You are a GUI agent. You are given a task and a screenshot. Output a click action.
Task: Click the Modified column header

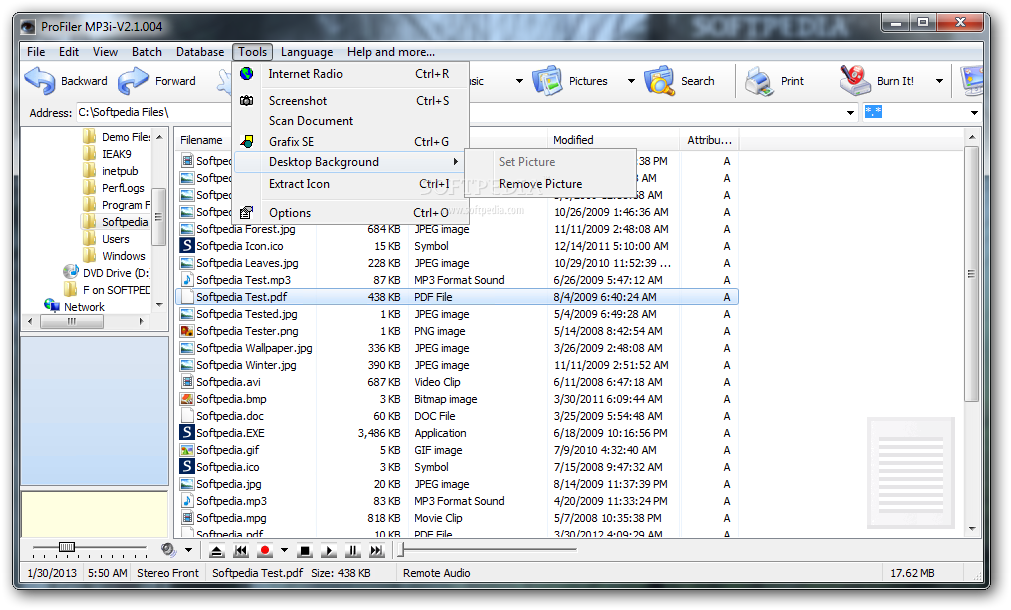(x=613, y=140)
